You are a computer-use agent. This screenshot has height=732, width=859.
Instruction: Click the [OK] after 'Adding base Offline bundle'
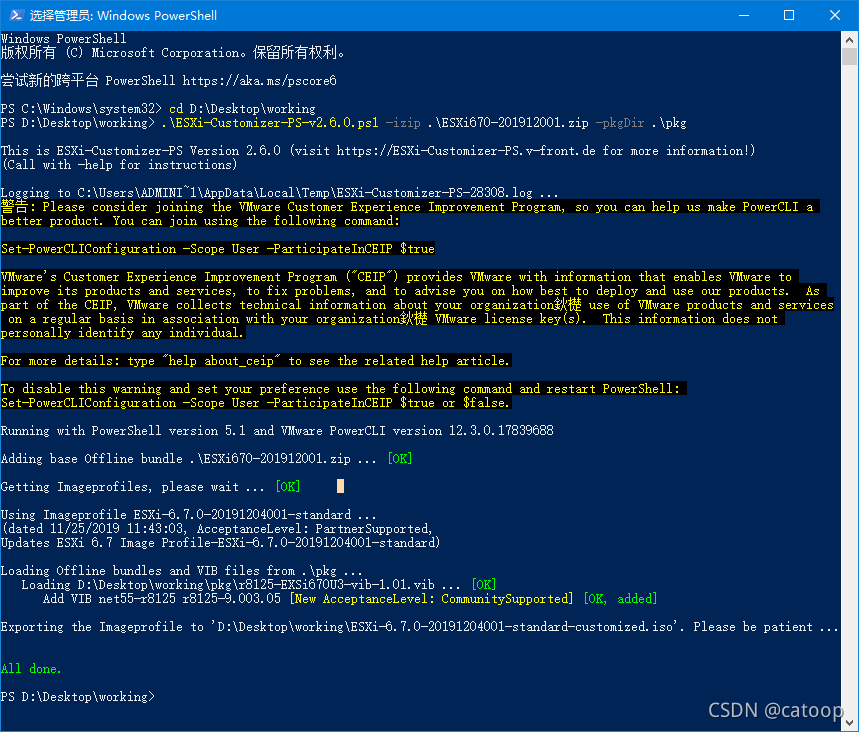tap(400, 459)
